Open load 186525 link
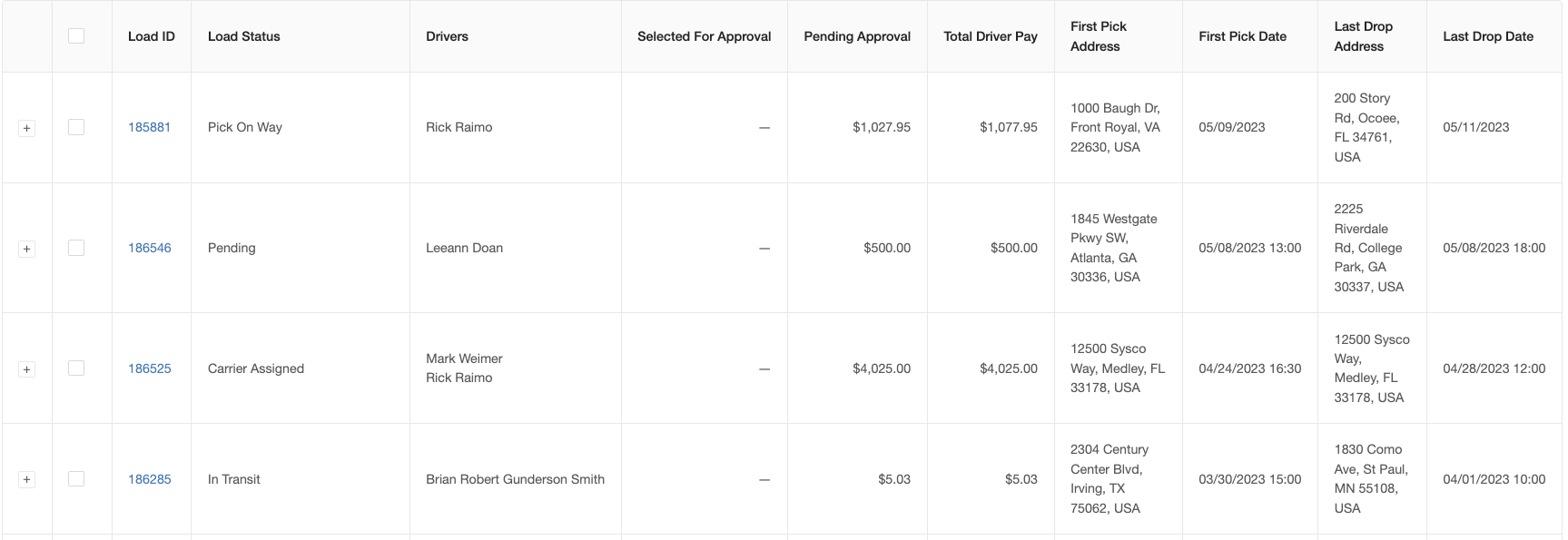The image size is (1568, 540). coord(149,368)
